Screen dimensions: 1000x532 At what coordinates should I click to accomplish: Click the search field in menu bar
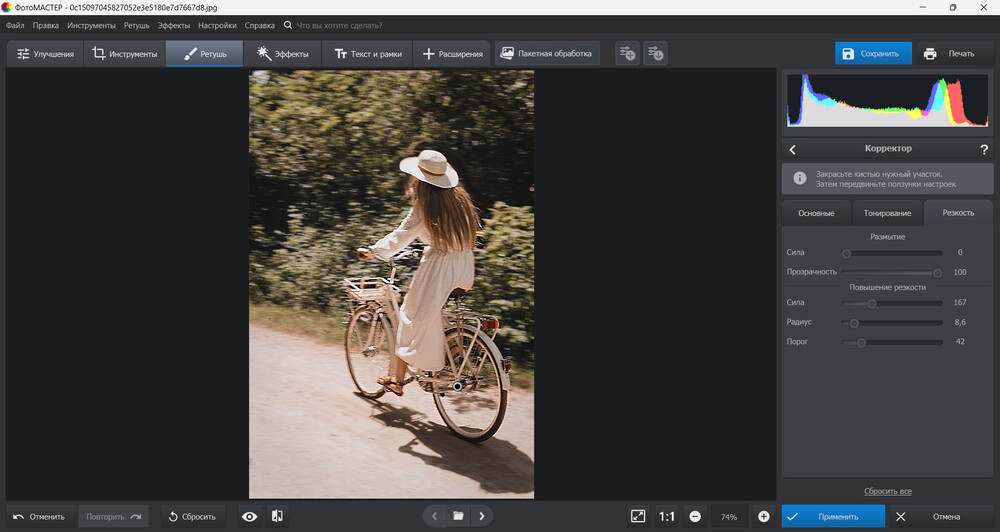(340, 24)
